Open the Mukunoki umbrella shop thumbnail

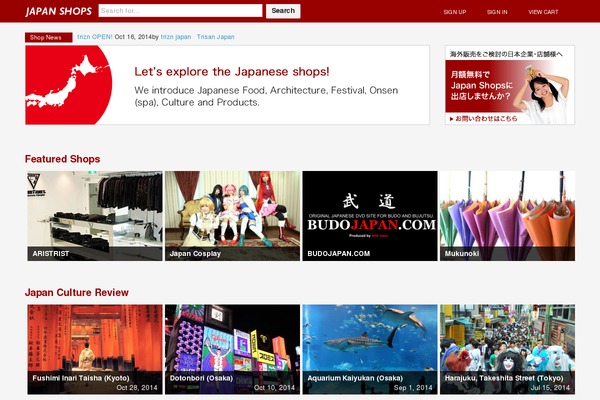pos(507,216)
